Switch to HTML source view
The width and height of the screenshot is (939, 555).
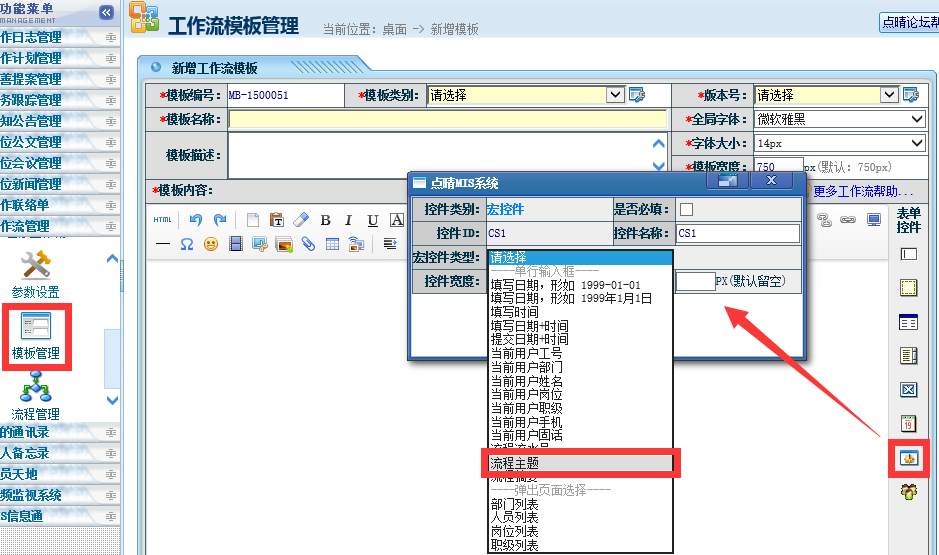[162, 220]
